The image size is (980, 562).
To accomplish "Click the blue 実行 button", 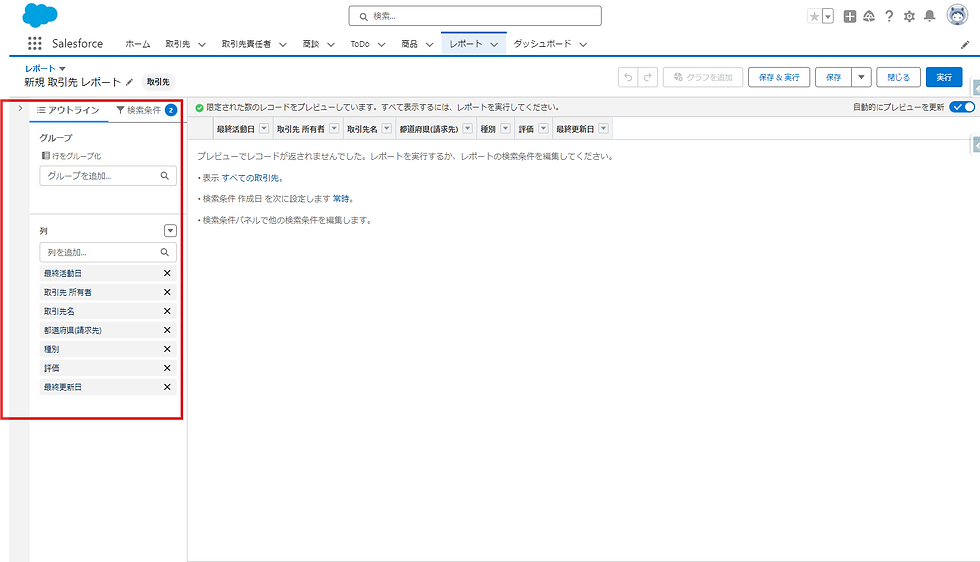I will tap(944, 77).
